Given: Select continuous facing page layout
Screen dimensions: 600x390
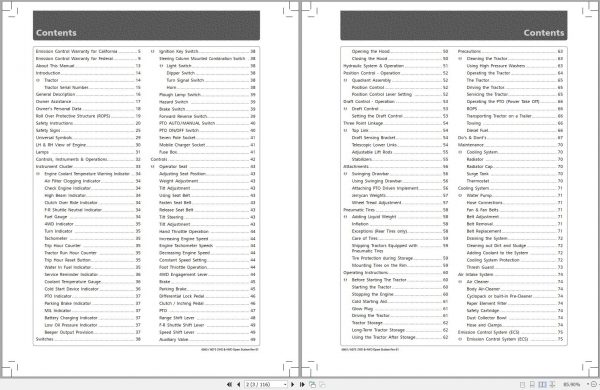Looking at the screenshot, I should [552, 385].
